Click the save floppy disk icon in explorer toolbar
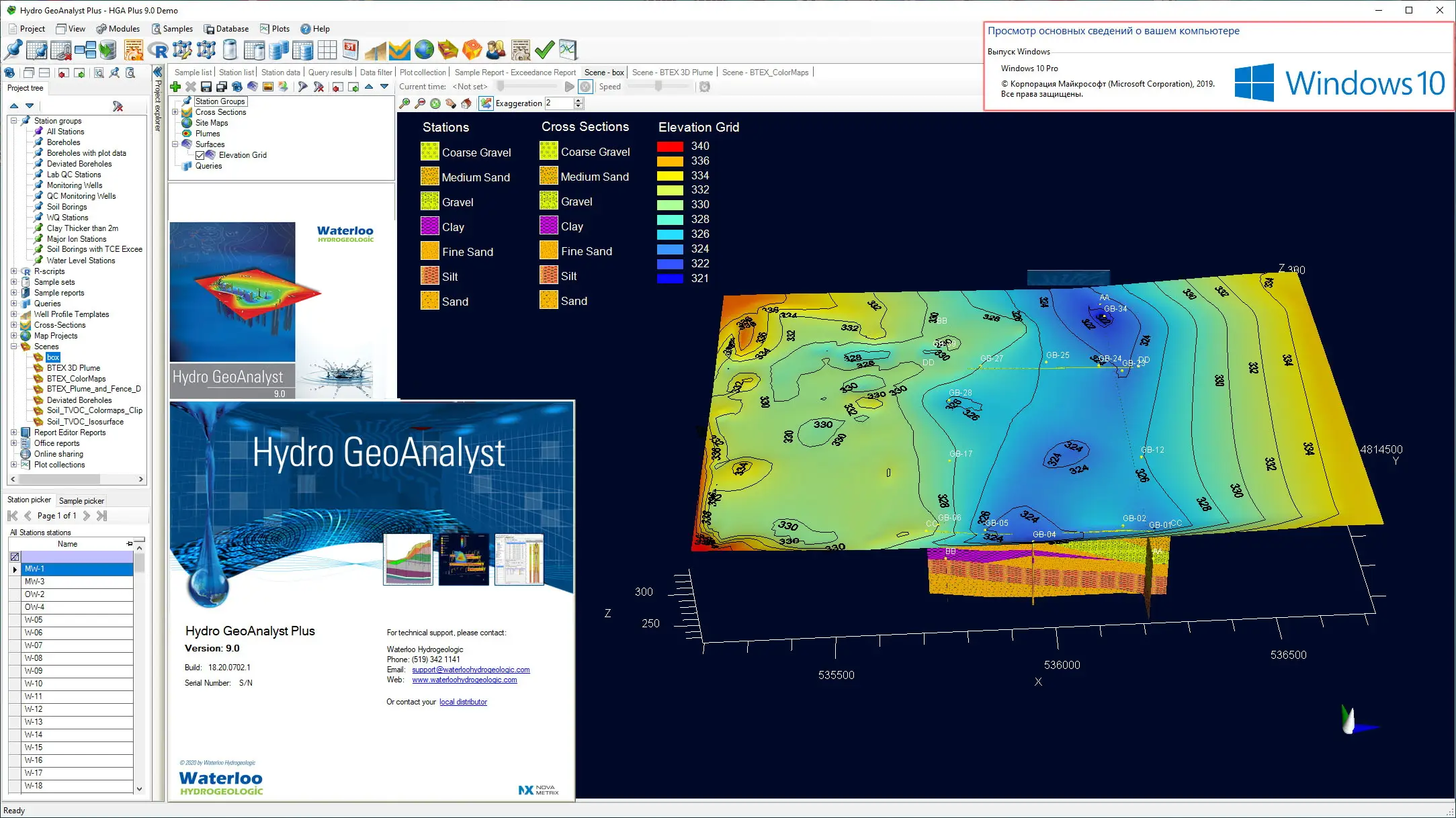1456x818 pixels. point(206,87)
